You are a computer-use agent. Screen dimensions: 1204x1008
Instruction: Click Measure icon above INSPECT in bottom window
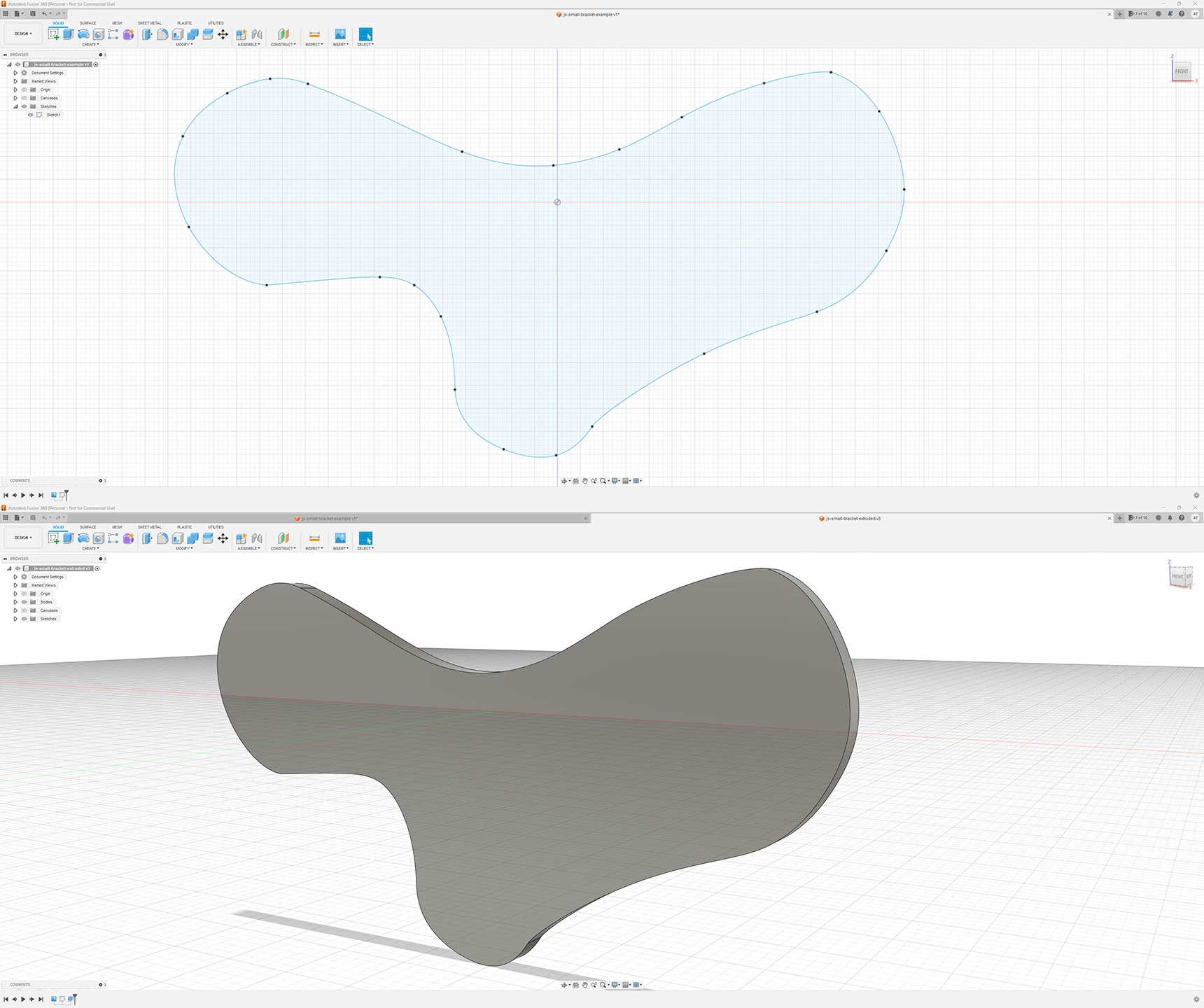314,538
